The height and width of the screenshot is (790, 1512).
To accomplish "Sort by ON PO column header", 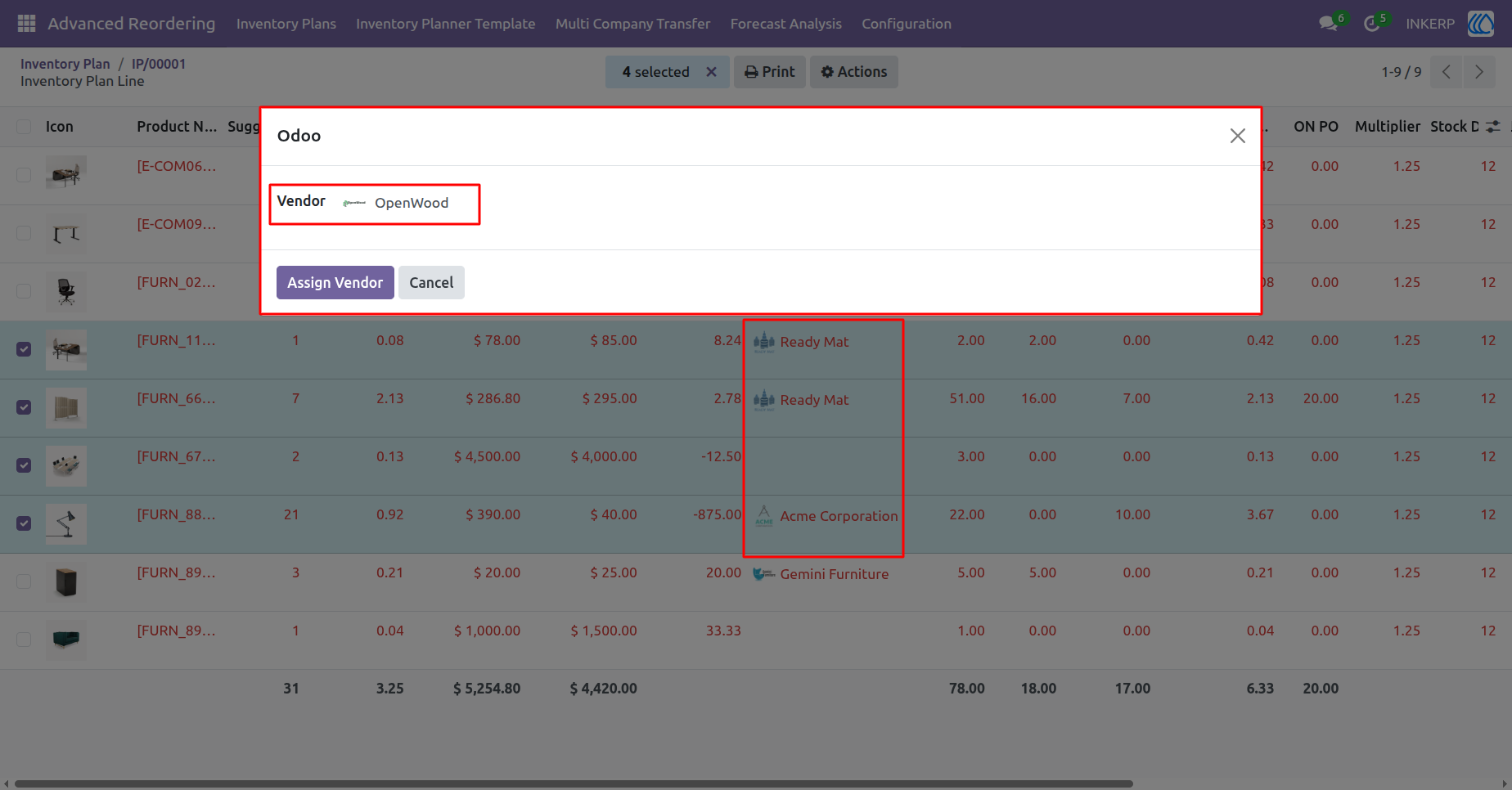I will coord(1316,127).
